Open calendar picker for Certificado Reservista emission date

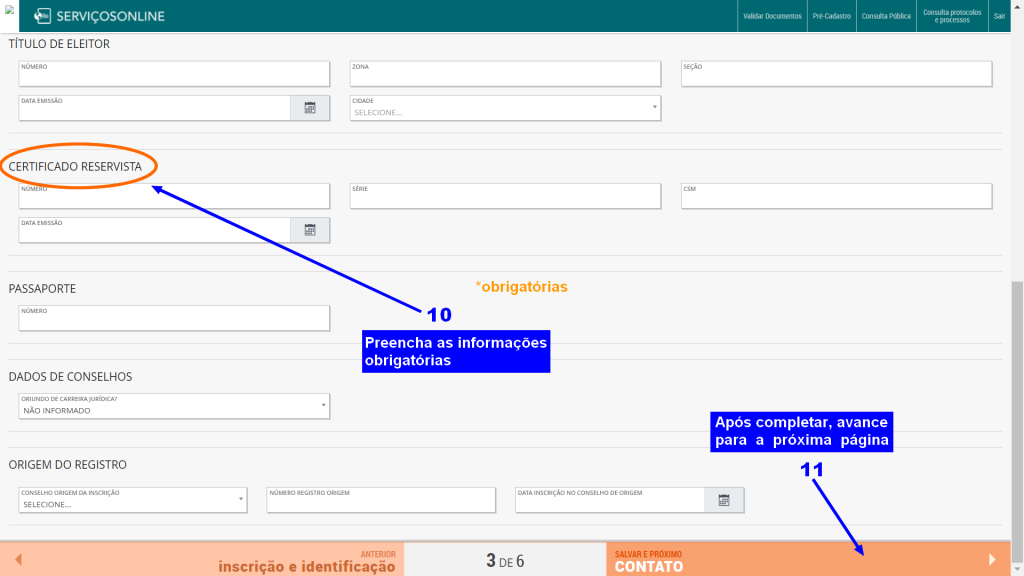[310, 230]
